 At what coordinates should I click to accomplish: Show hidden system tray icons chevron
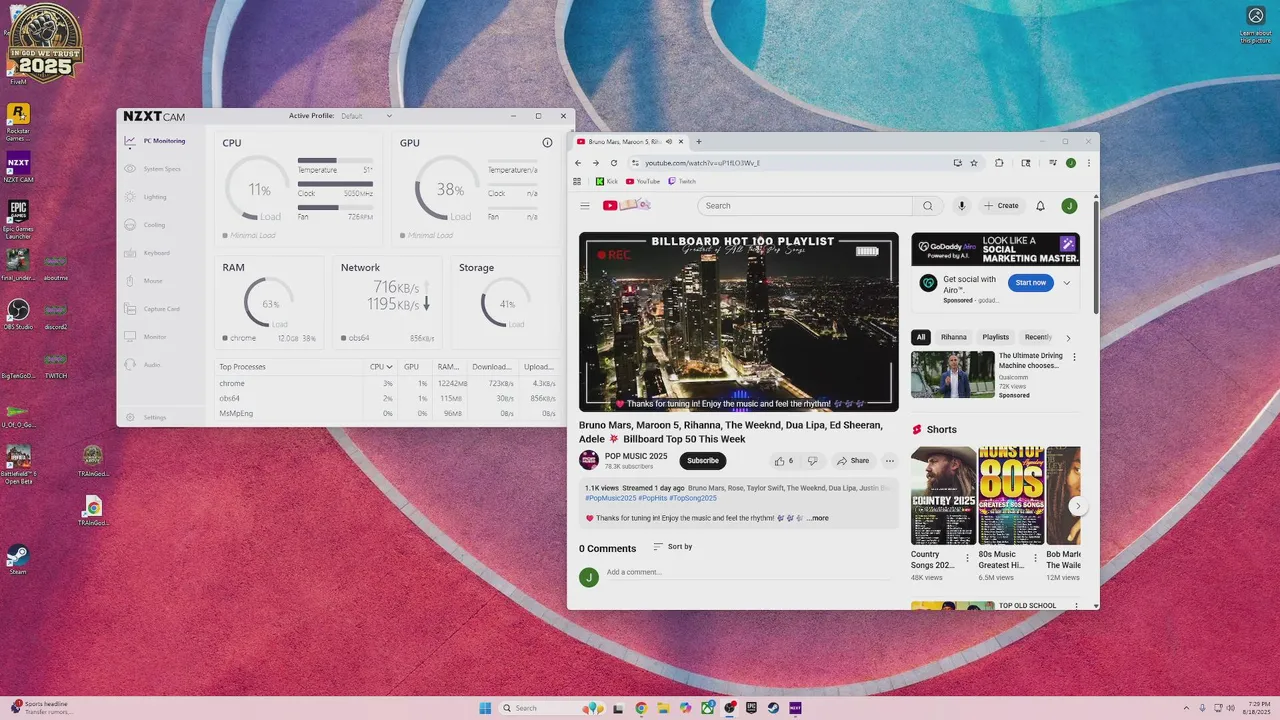pos(1186,708)
